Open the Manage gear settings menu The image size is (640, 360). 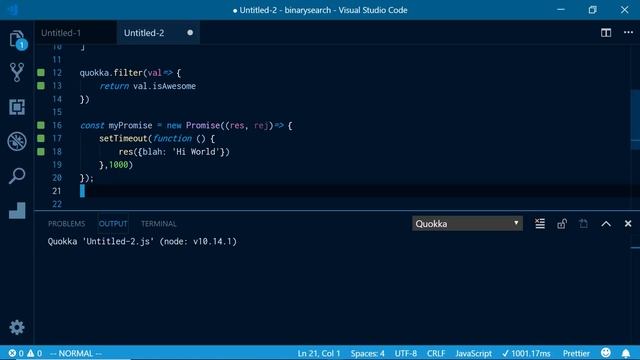coord(17,327)
